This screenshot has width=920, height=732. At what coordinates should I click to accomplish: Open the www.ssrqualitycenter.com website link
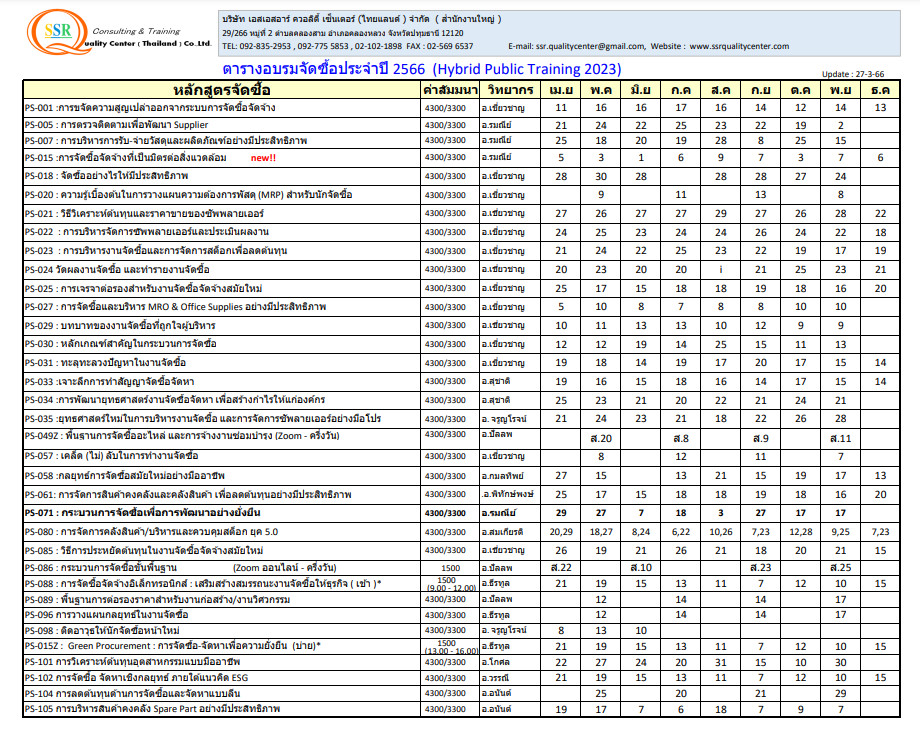pos(739,46)
